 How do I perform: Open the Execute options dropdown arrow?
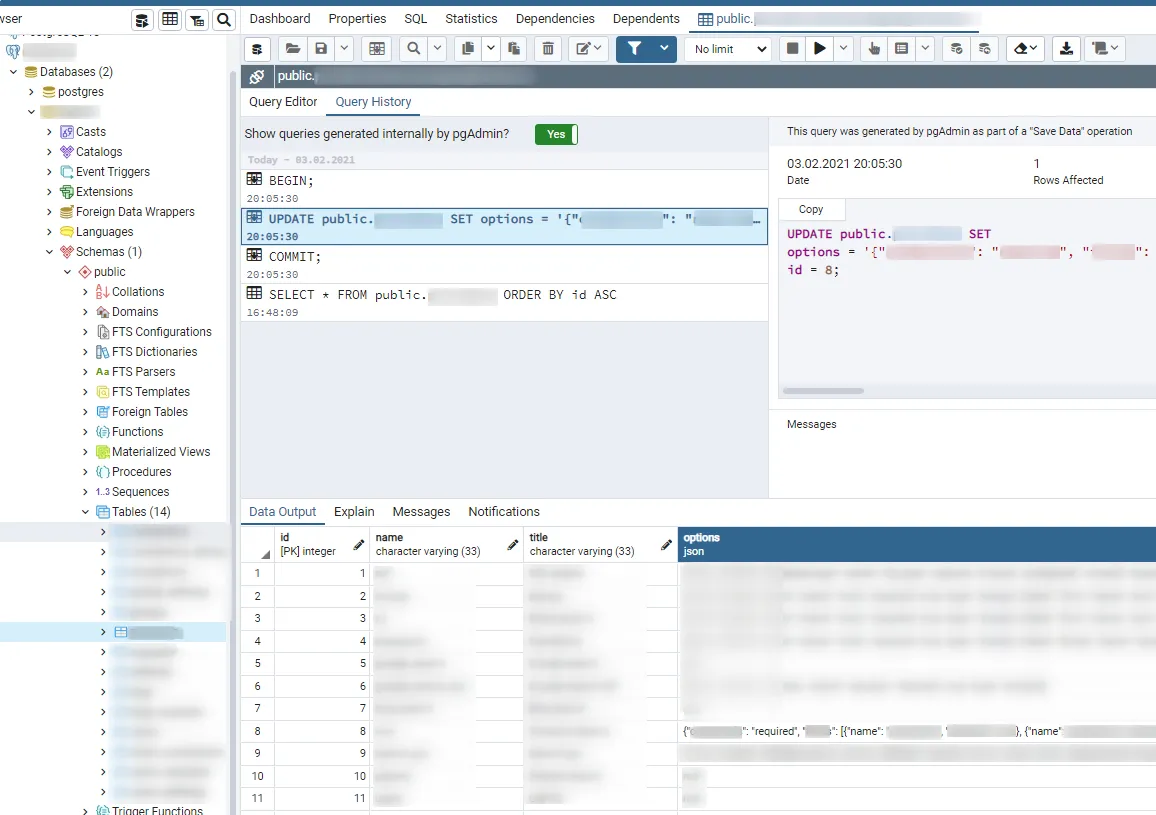[x=843, y=49]
